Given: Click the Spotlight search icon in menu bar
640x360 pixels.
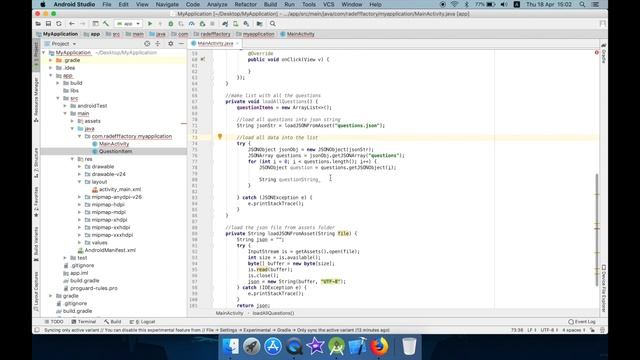Looking at the screenshot, I should [x=582, y=4].
